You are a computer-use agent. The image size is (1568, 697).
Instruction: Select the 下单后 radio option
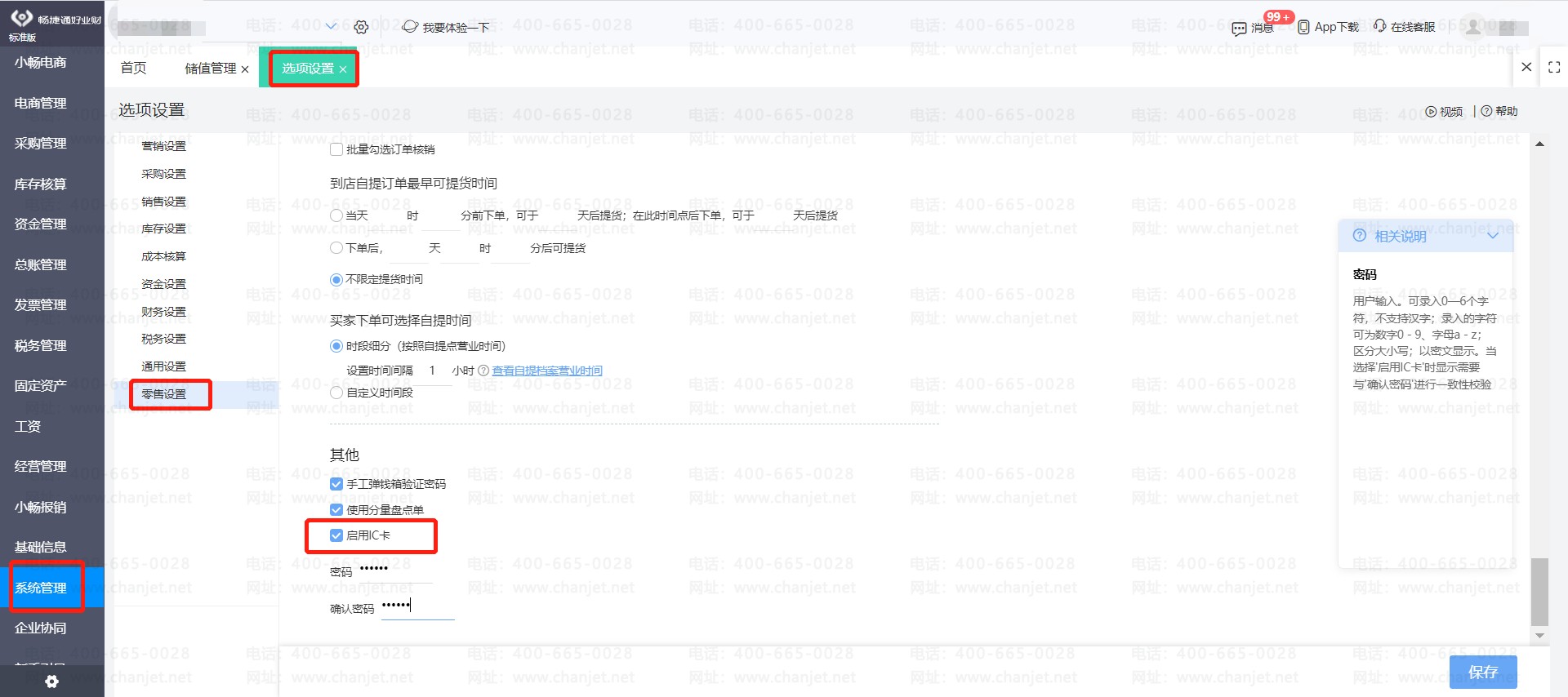click(336, 247)
